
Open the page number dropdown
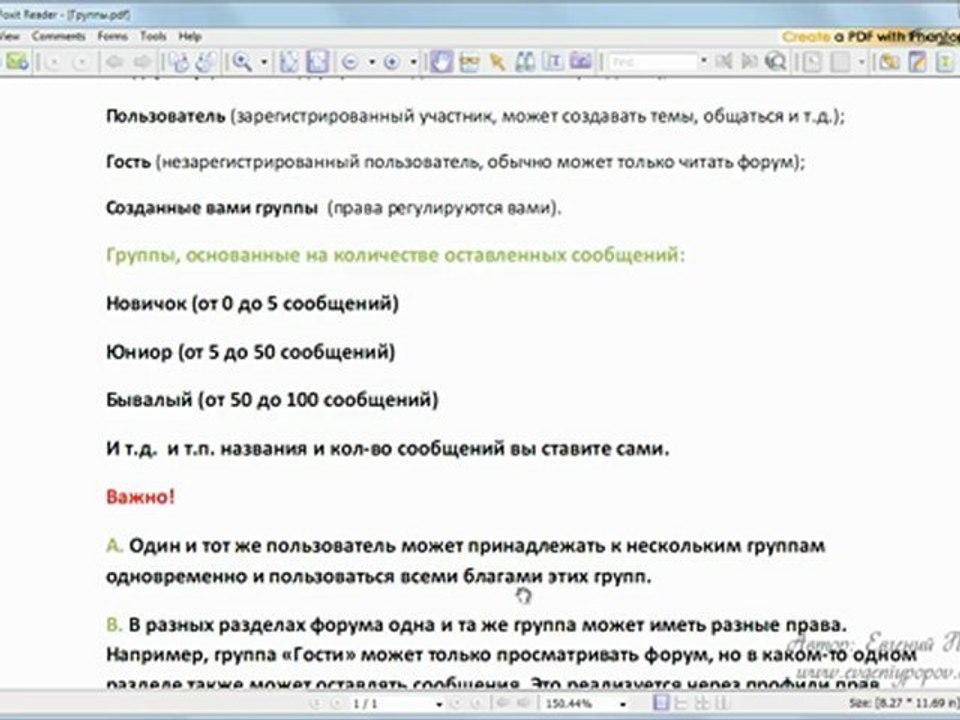pyautogui.click(x=438, y=704)
